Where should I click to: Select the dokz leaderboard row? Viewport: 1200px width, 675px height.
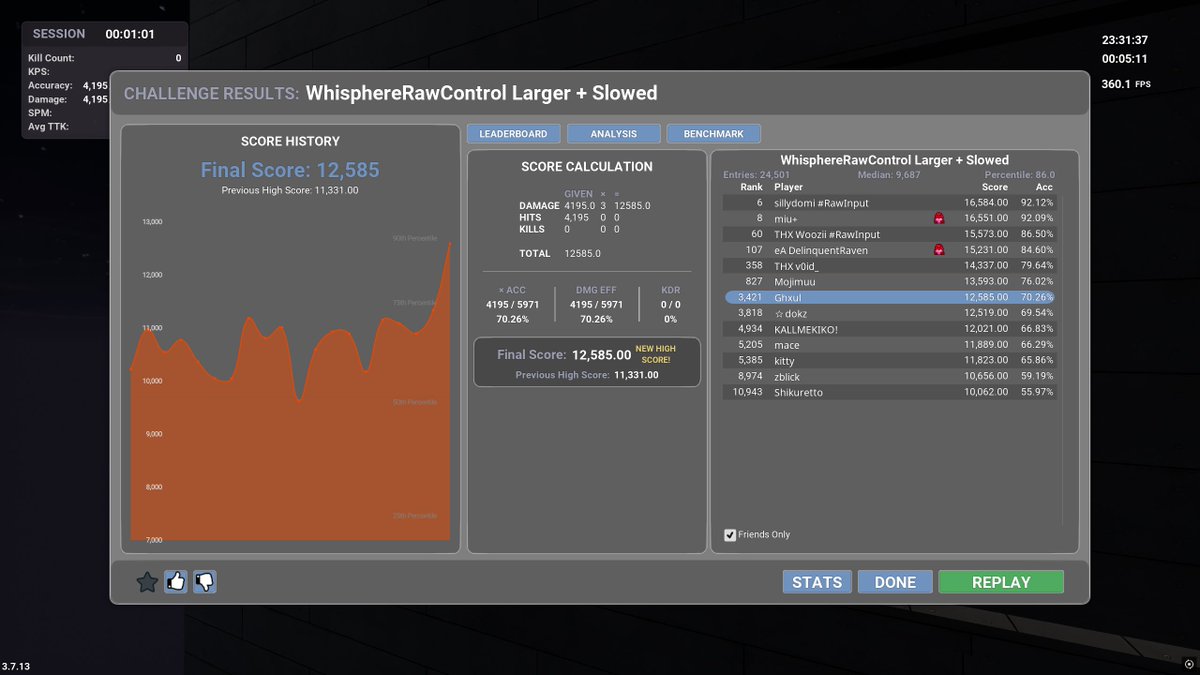(889, 313)
